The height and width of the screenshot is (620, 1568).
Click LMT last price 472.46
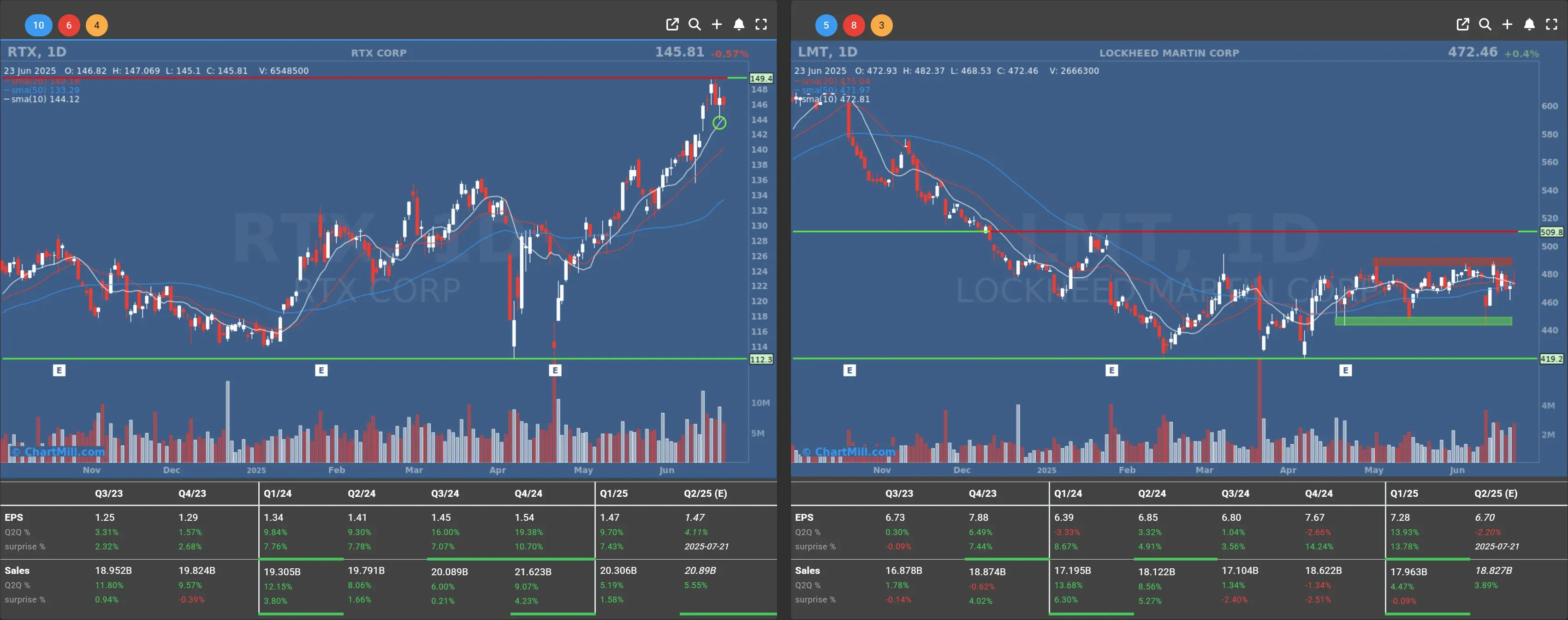tap(1473, 52)
